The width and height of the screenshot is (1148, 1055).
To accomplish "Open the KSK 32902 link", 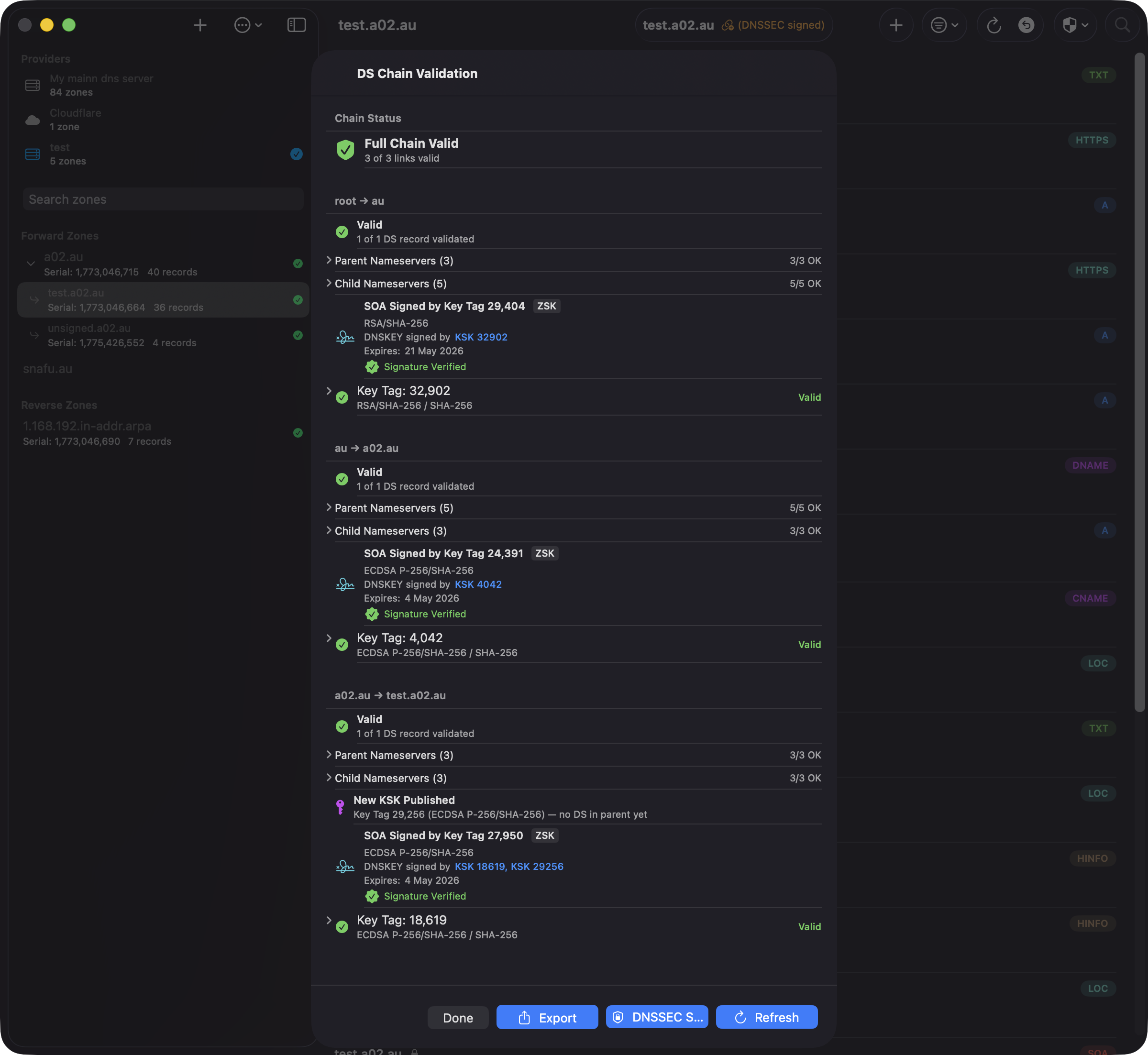I will click(481, 337).
